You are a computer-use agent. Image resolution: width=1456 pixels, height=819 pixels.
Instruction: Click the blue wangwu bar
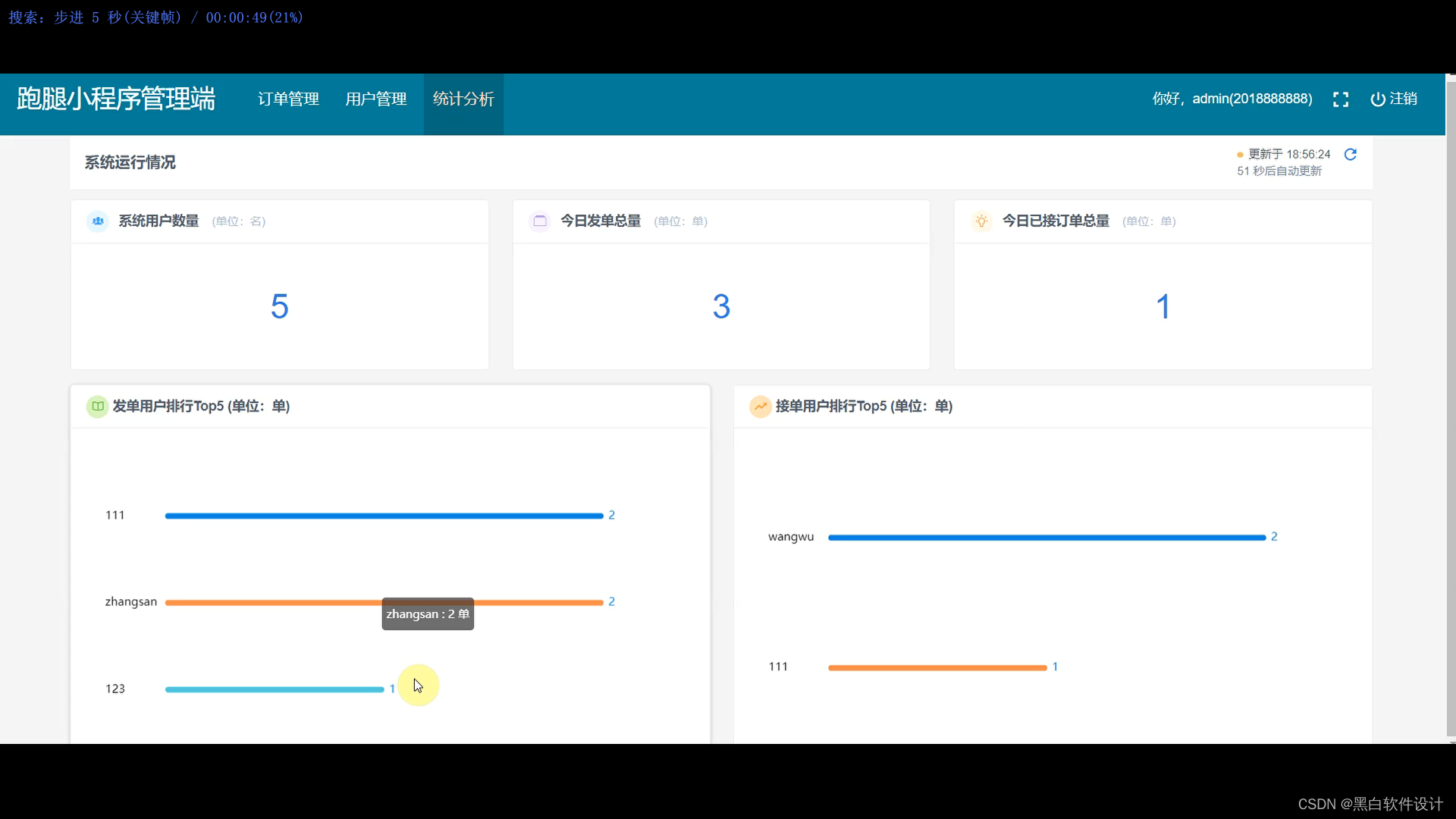pyautogui.click(x=1047, y=538)
